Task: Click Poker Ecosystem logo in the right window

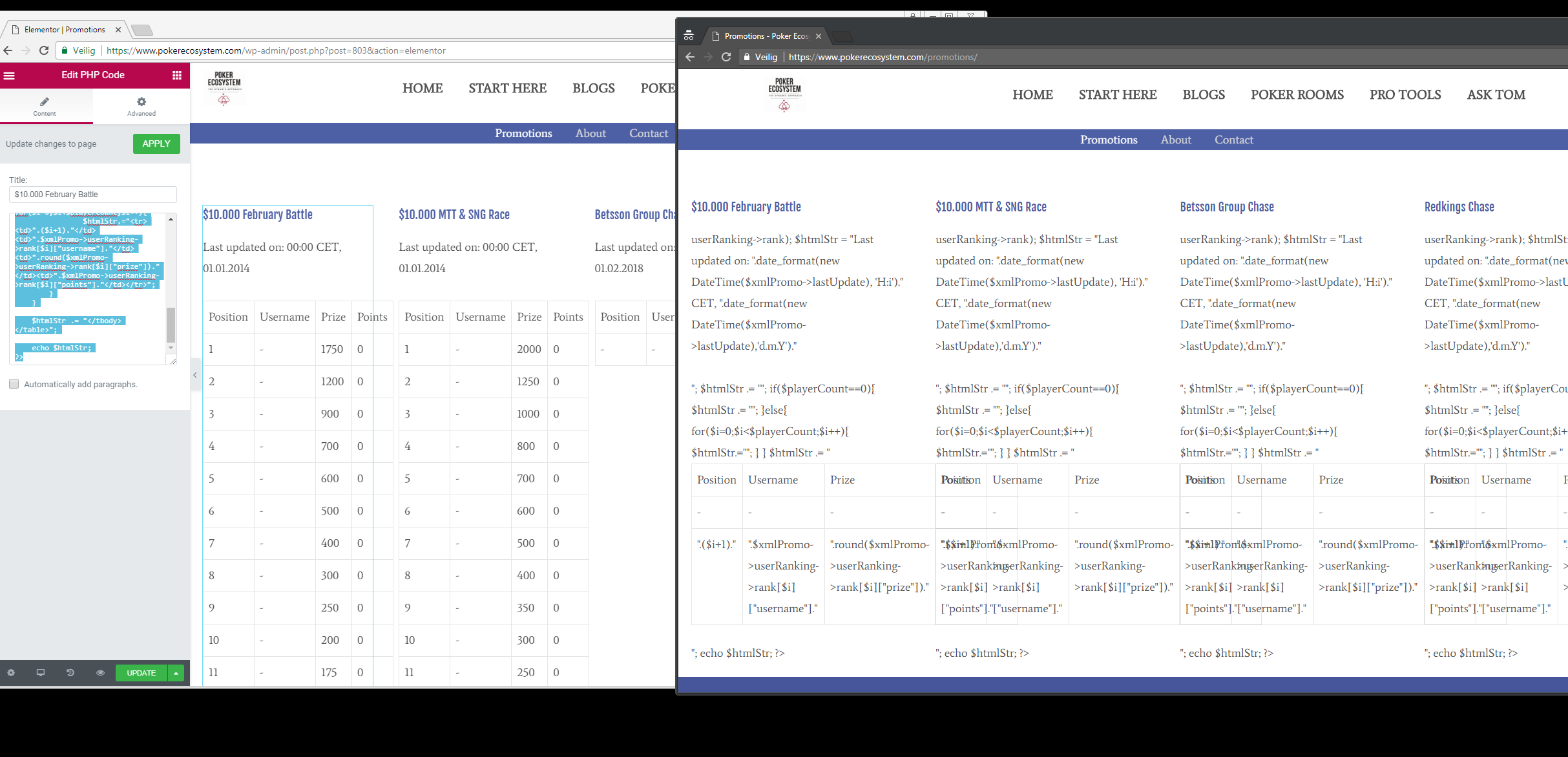Action: 784,95
